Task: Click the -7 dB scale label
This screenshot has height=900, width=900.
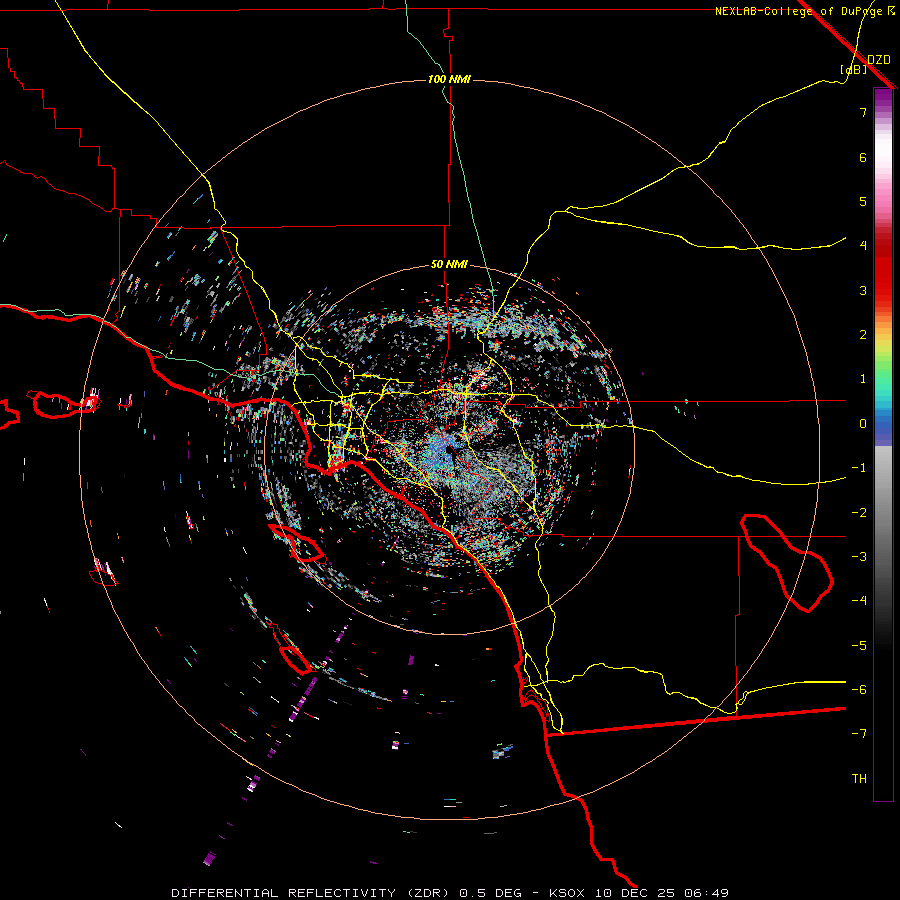Action: coord(859,734)
